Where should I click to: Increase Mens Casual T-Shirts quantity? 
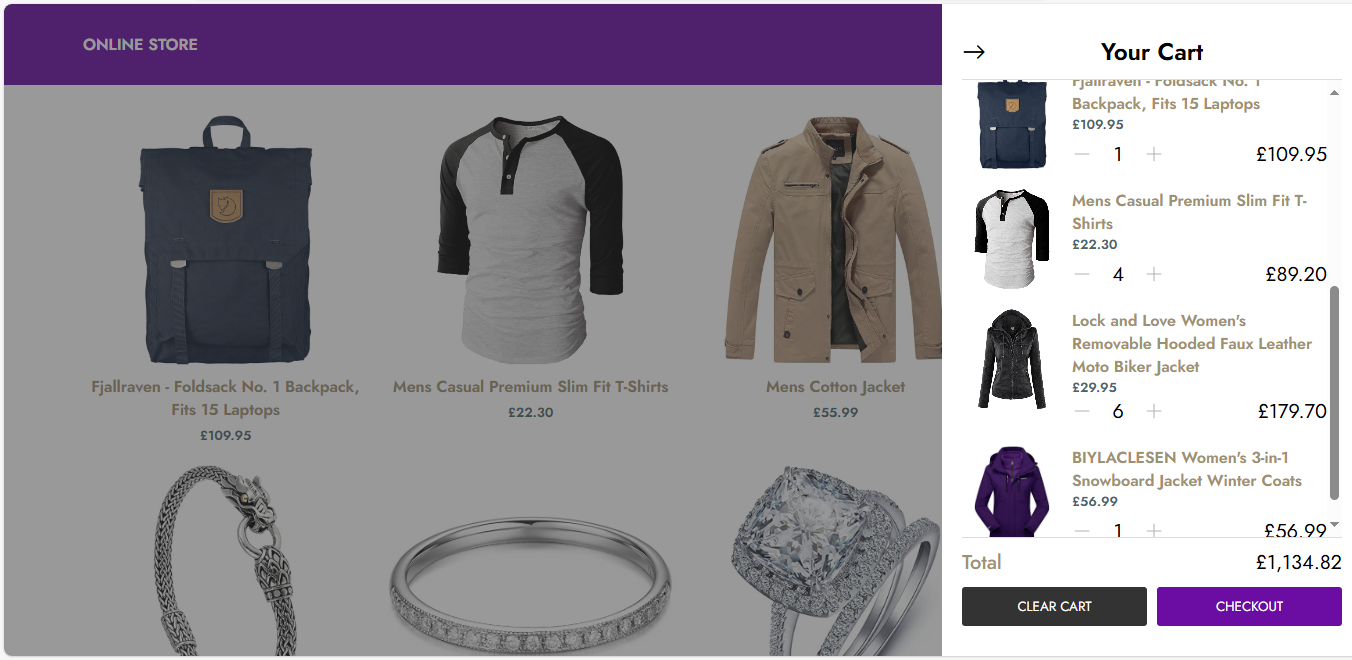click(x=1154, y=274)
